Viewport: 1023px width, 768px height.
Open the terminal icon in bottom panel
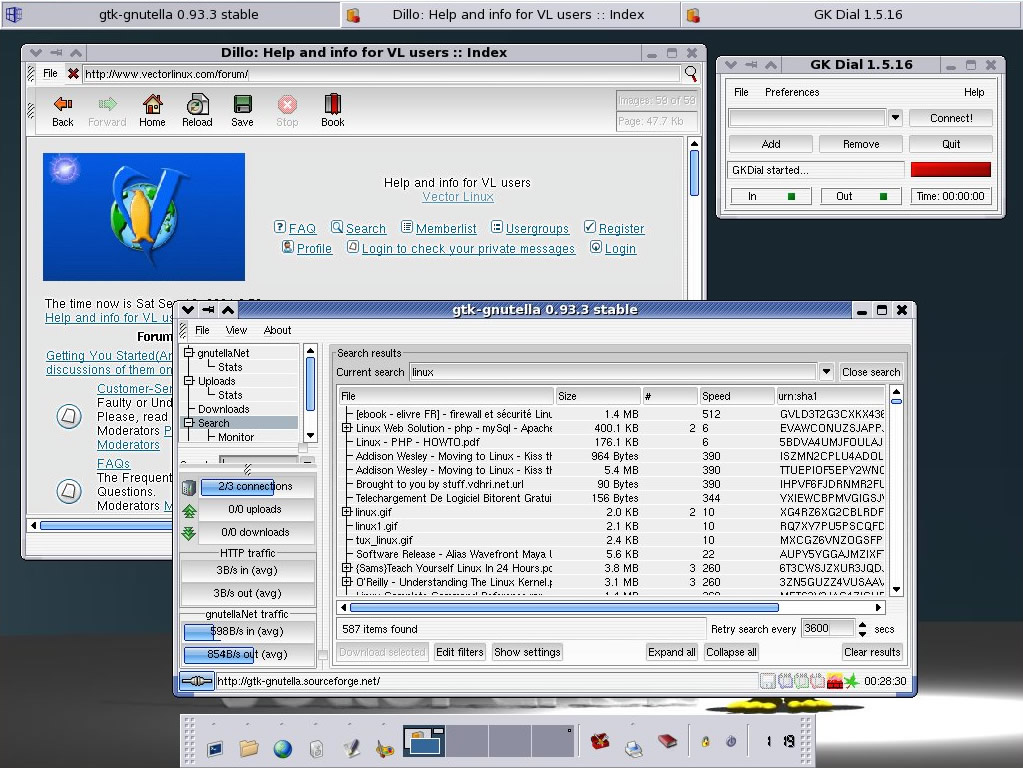(215, 747)
